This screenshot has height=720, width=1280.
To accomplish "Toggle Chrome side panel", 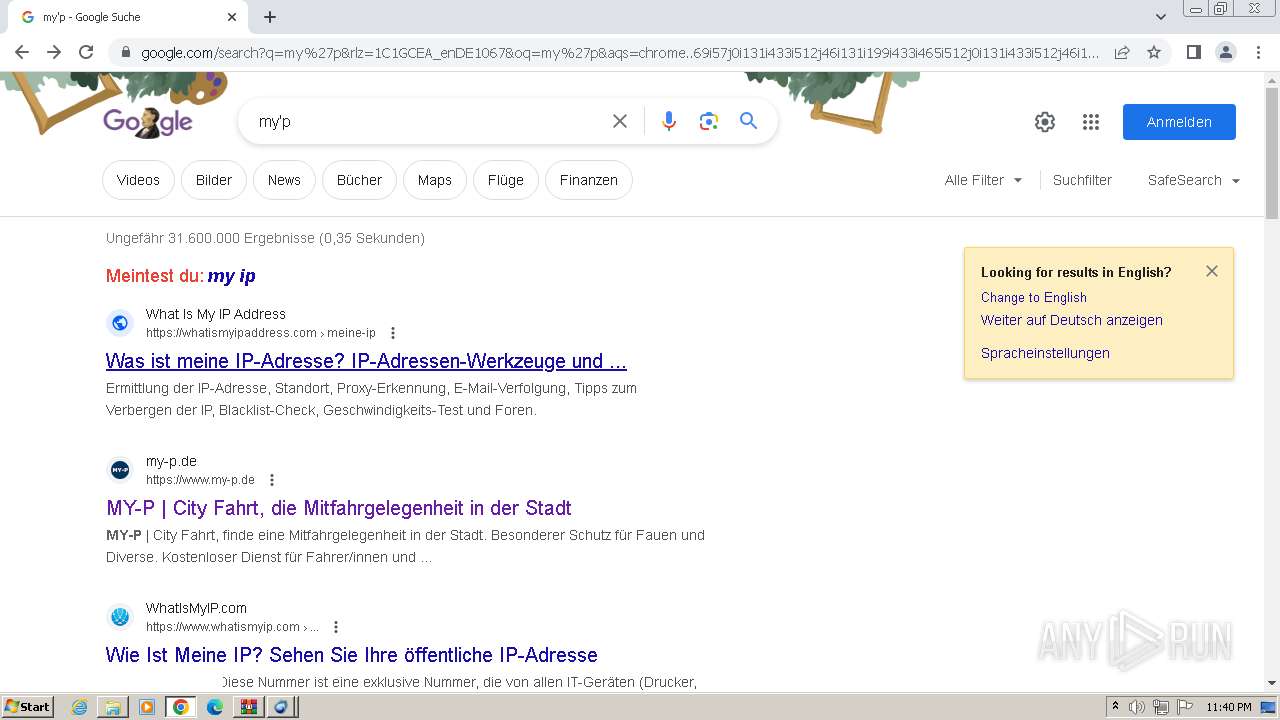I will [x=1193, y=52].
